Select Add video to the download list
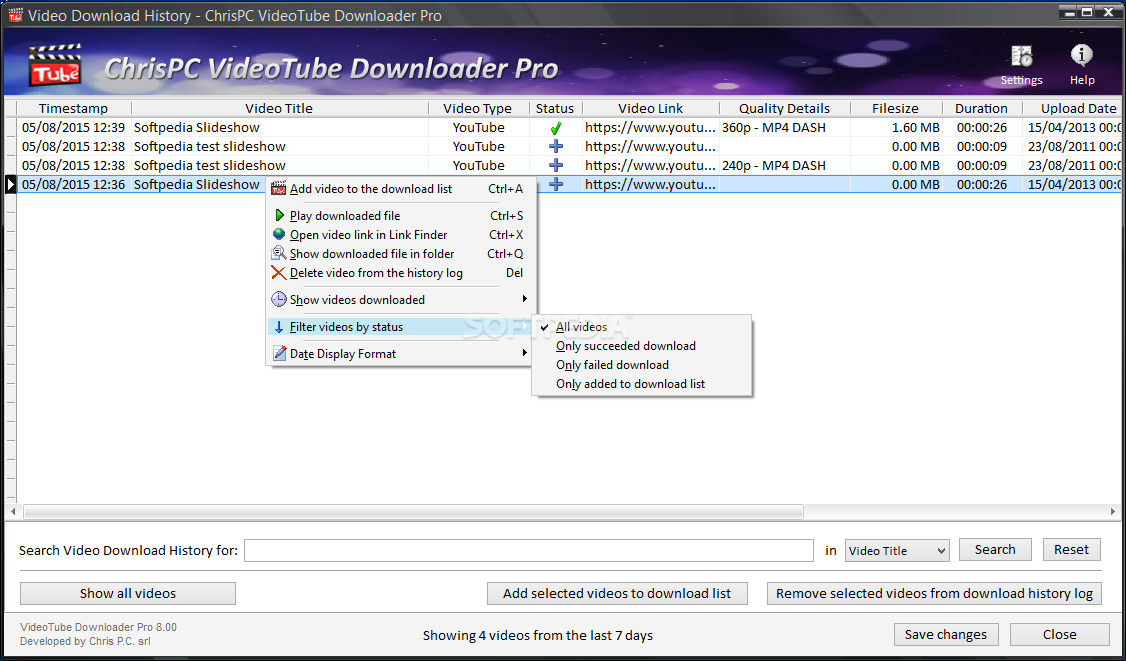 coord(401,189)
